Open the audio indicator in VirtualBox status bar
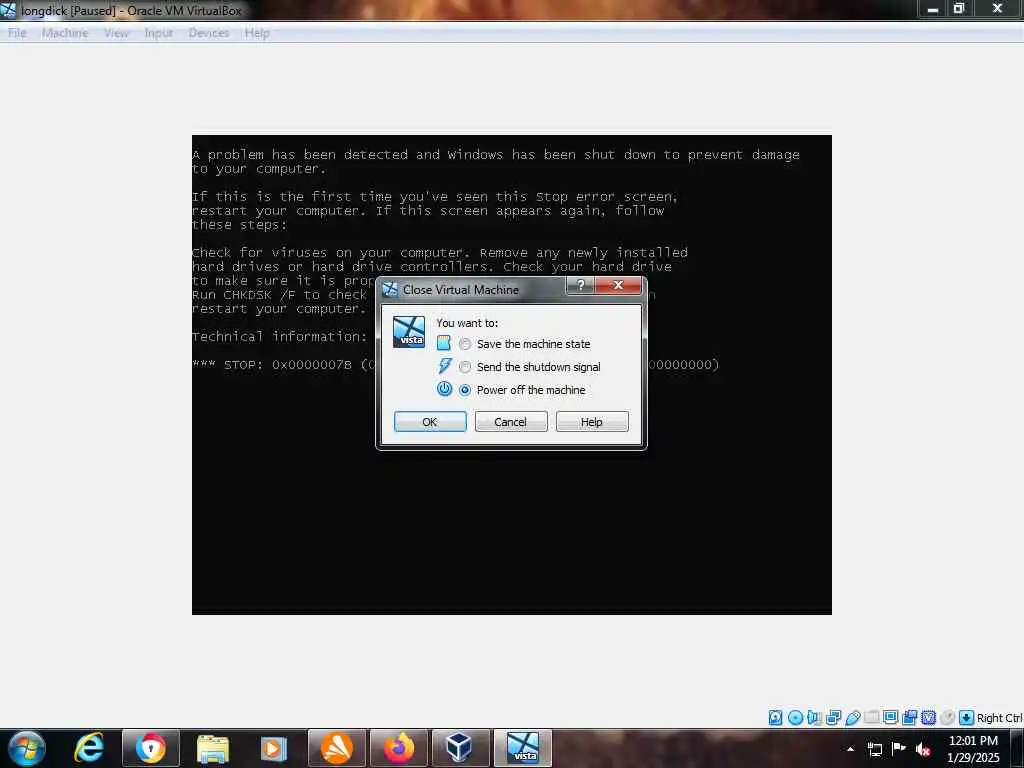 814,718
